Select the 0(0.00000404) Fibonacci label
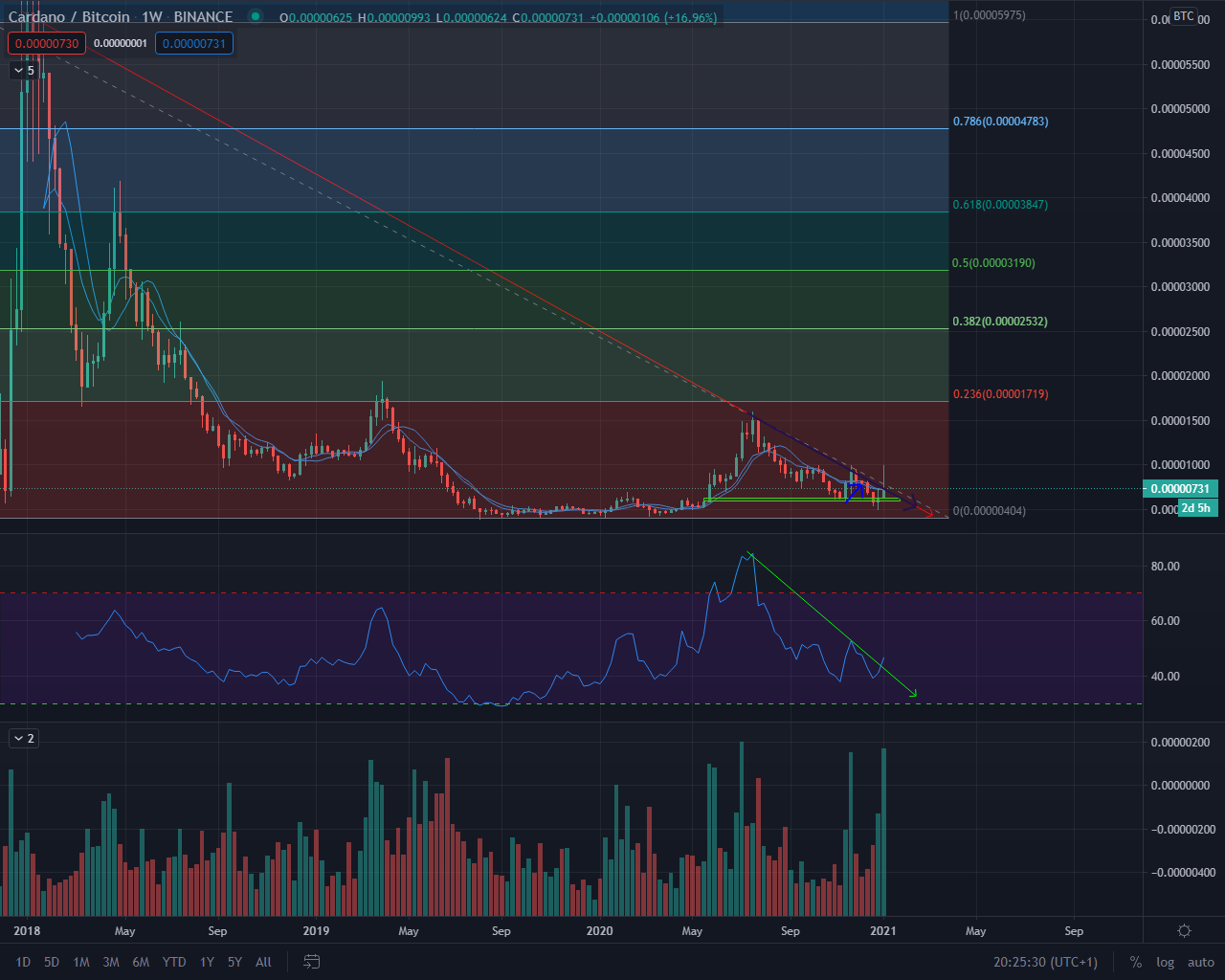The height and width of the screenshot is (980, 1225). tap(989, 511)
